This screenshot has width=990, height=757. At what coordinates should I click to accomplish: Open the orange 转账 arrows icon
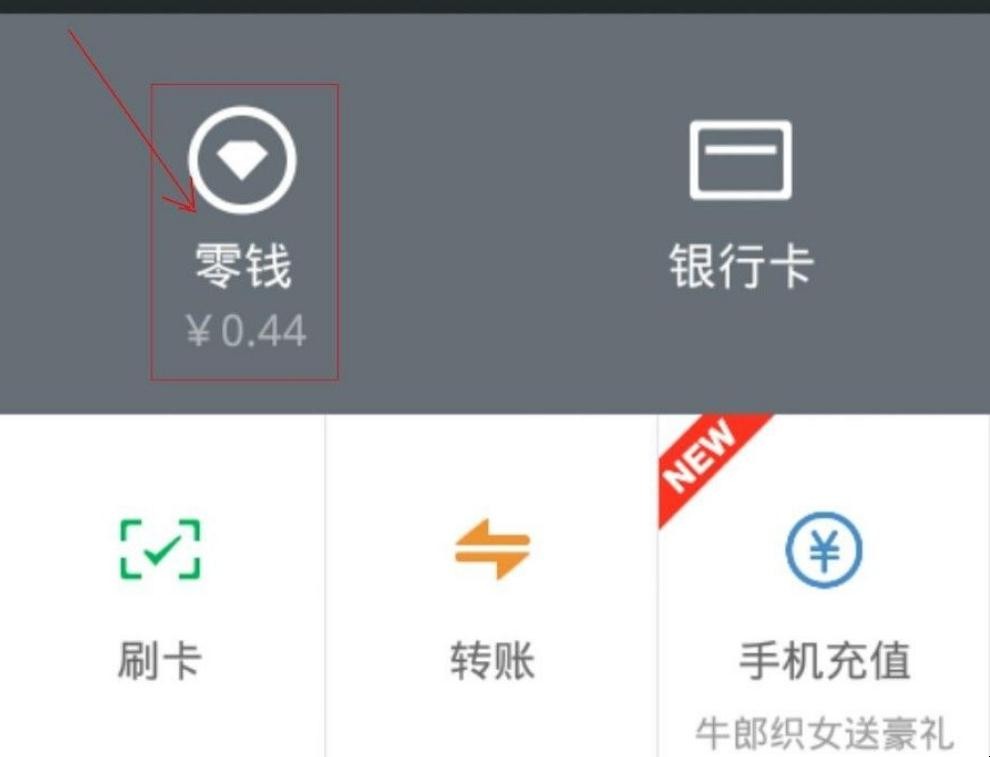492,549
